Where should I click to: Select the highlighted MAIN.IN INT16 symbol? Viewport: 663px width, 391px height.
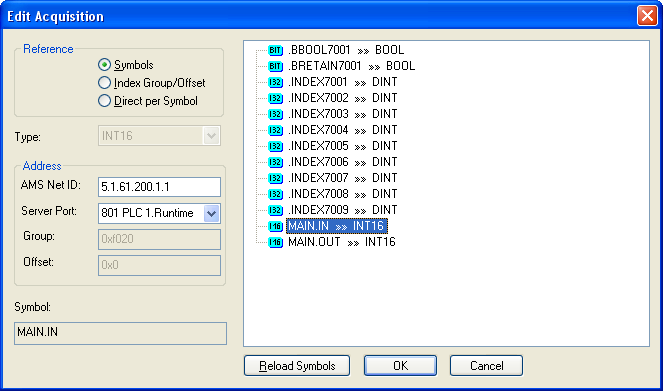click(337, 226)
